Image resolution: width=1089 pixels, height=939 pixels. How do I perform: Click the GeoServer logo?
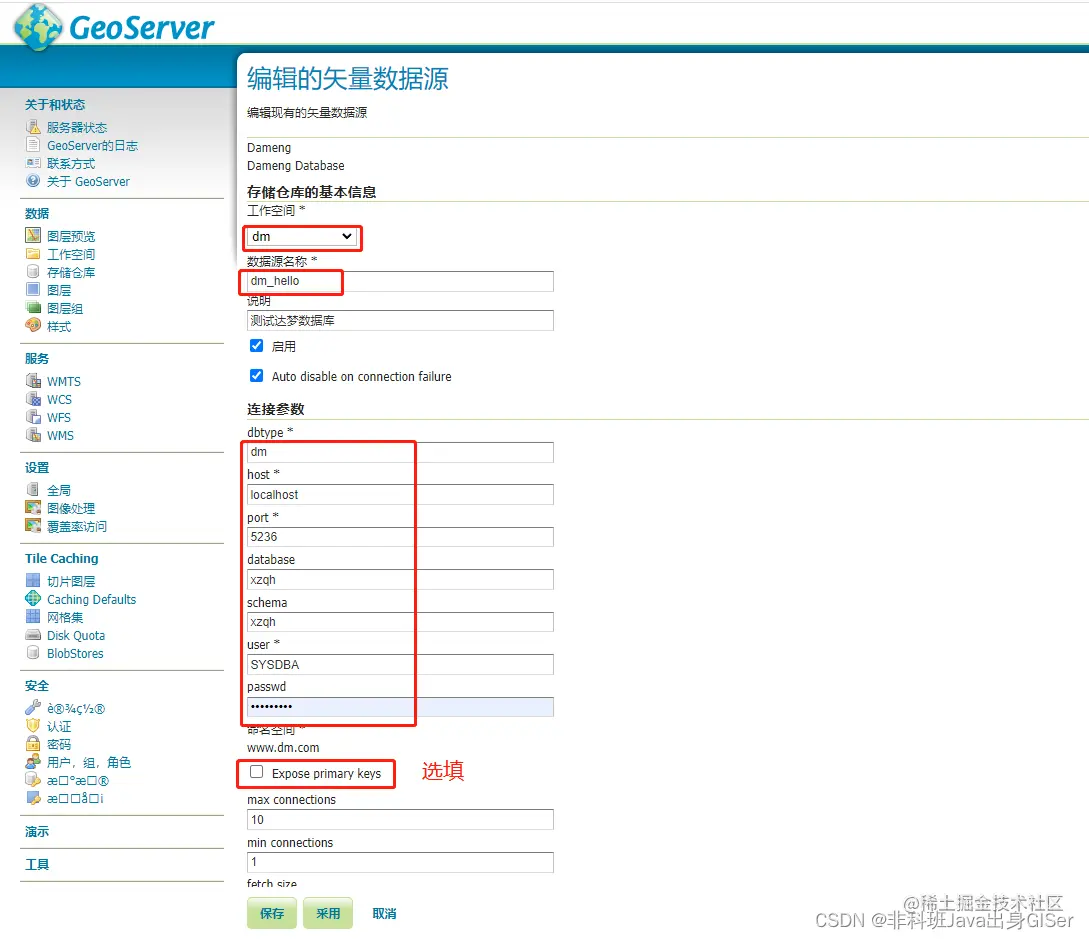point(115,27)
